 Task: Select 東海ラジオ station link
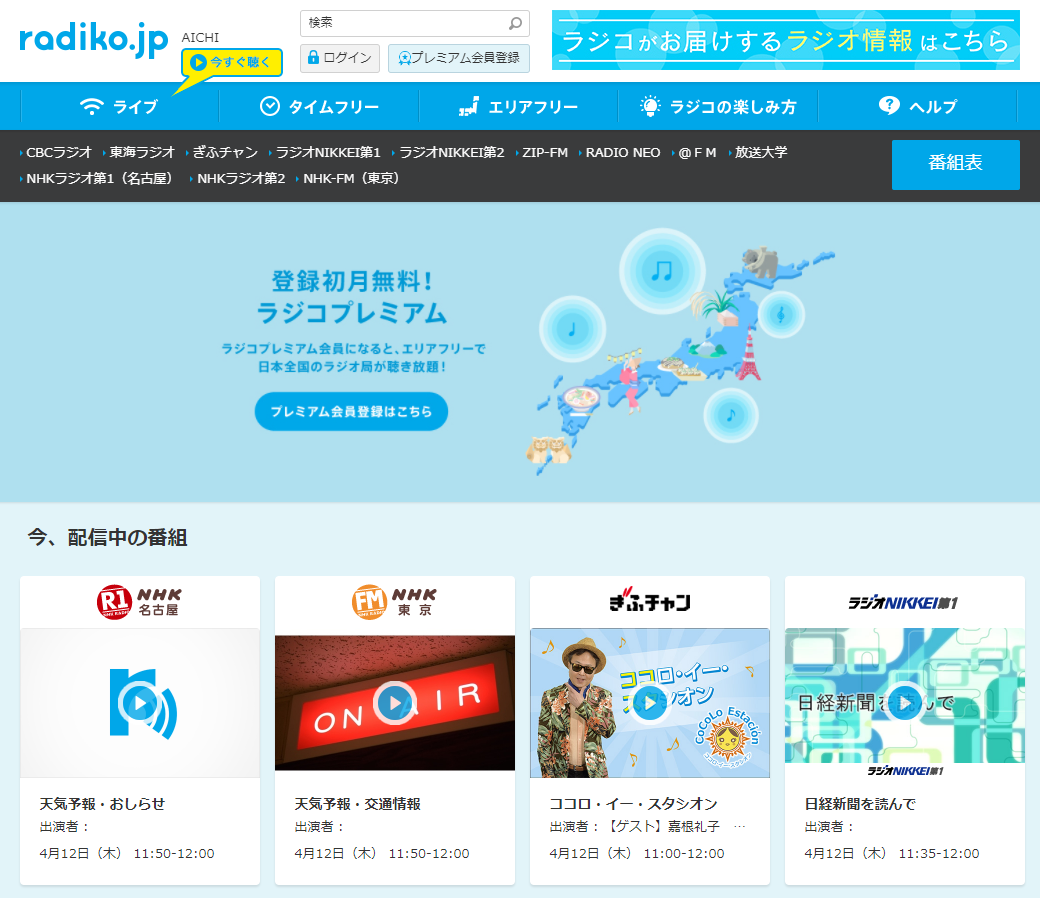[x=141, y=153]
